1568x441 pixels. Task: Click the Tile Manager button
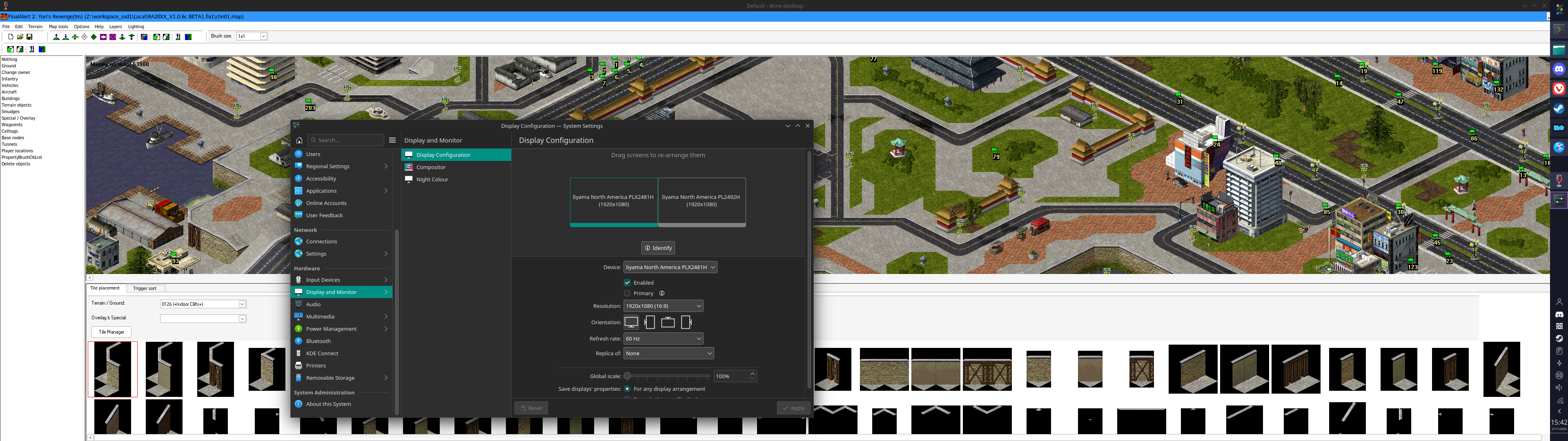[111, 332]
